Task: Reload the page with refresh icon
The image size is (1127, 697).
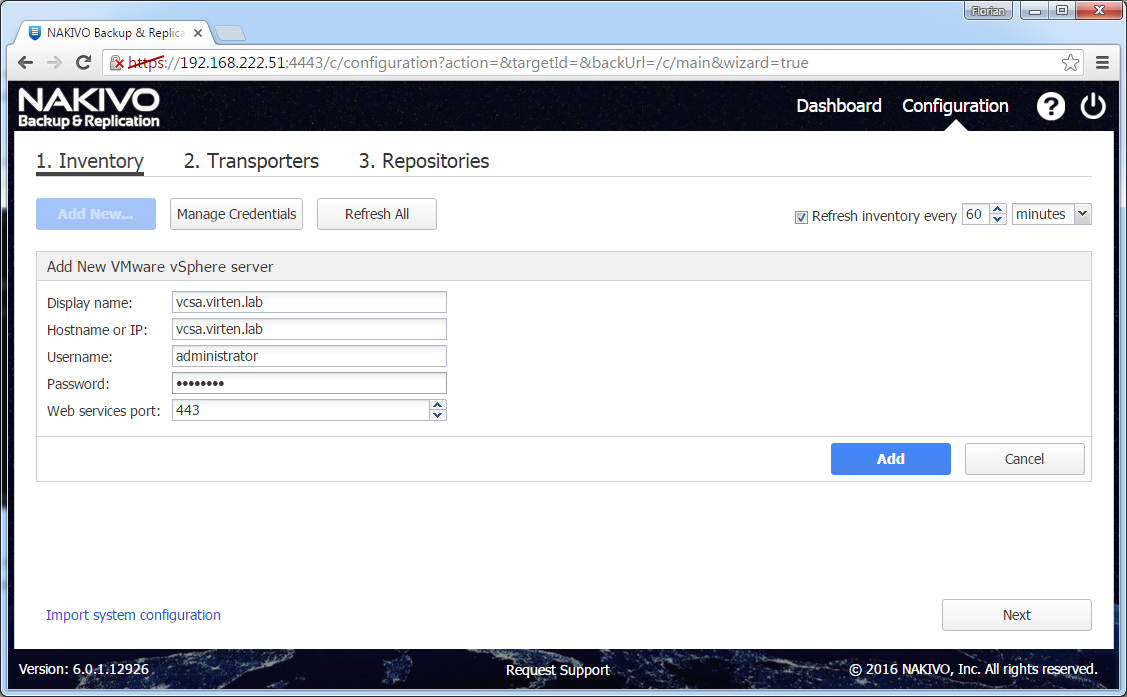Action: click(x=83, y=63)
